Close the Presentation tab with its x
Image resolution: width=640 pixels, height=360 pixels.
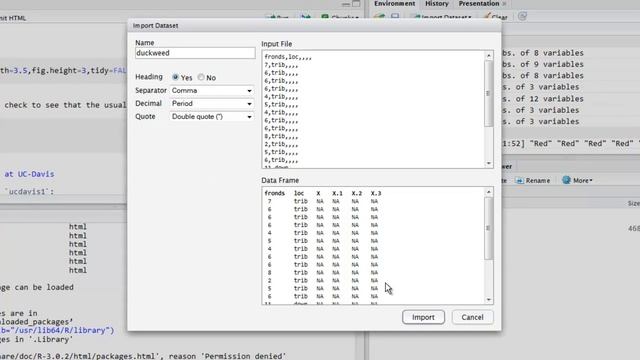pyautogui.click(x=504, y=4)
